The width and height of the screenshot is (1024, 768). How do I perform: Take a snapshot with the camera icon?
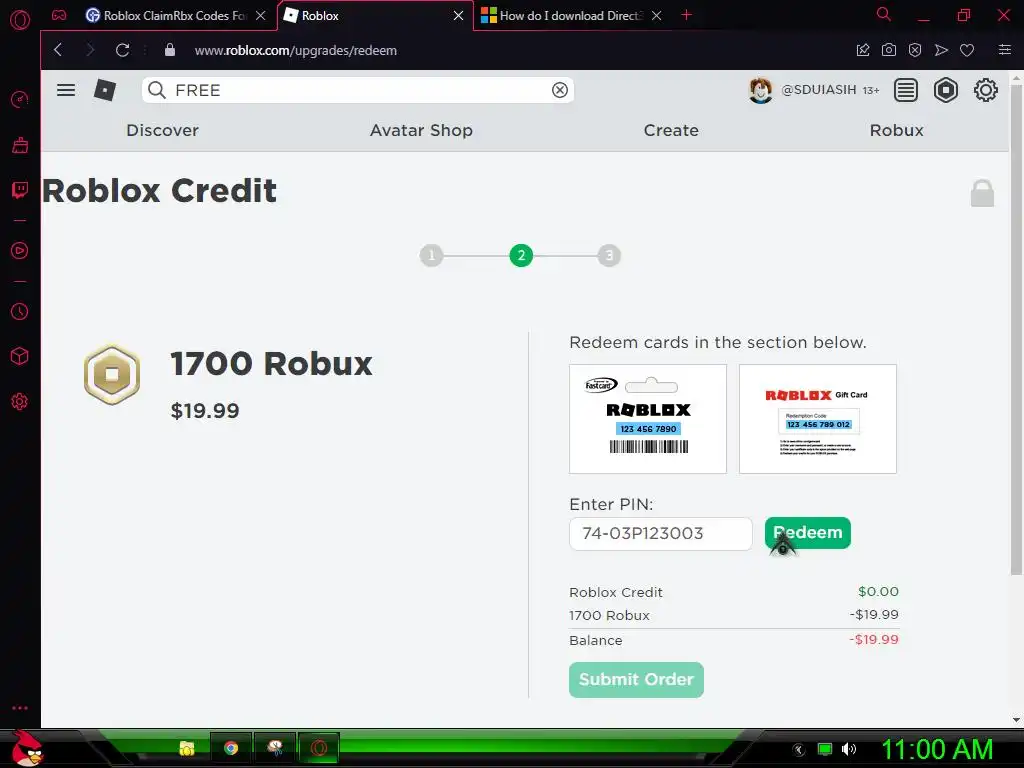(x=889, y=50)
